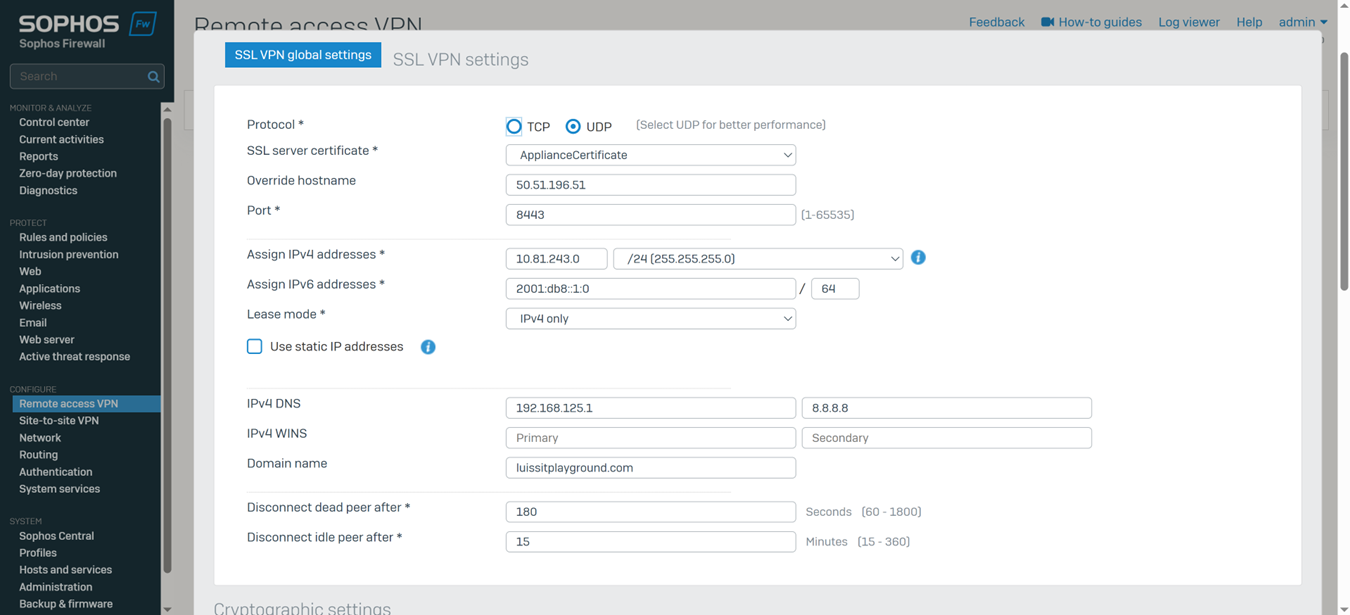
Task: Click Disconnect dead peer after field
Action: (651, 512)
